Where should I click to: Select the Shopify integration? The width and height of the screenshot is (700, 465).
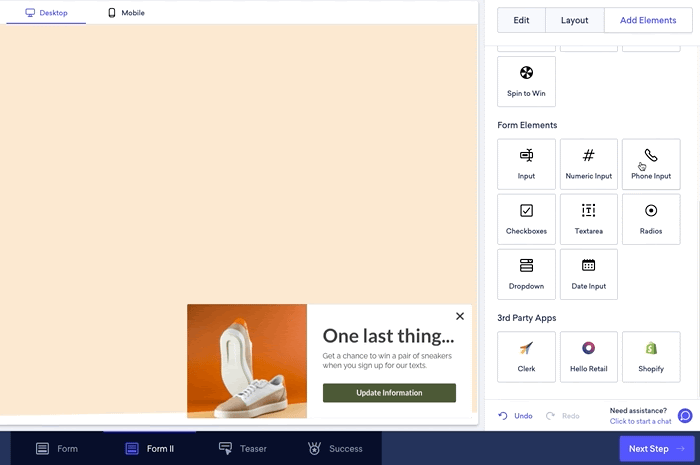point(650,357)
